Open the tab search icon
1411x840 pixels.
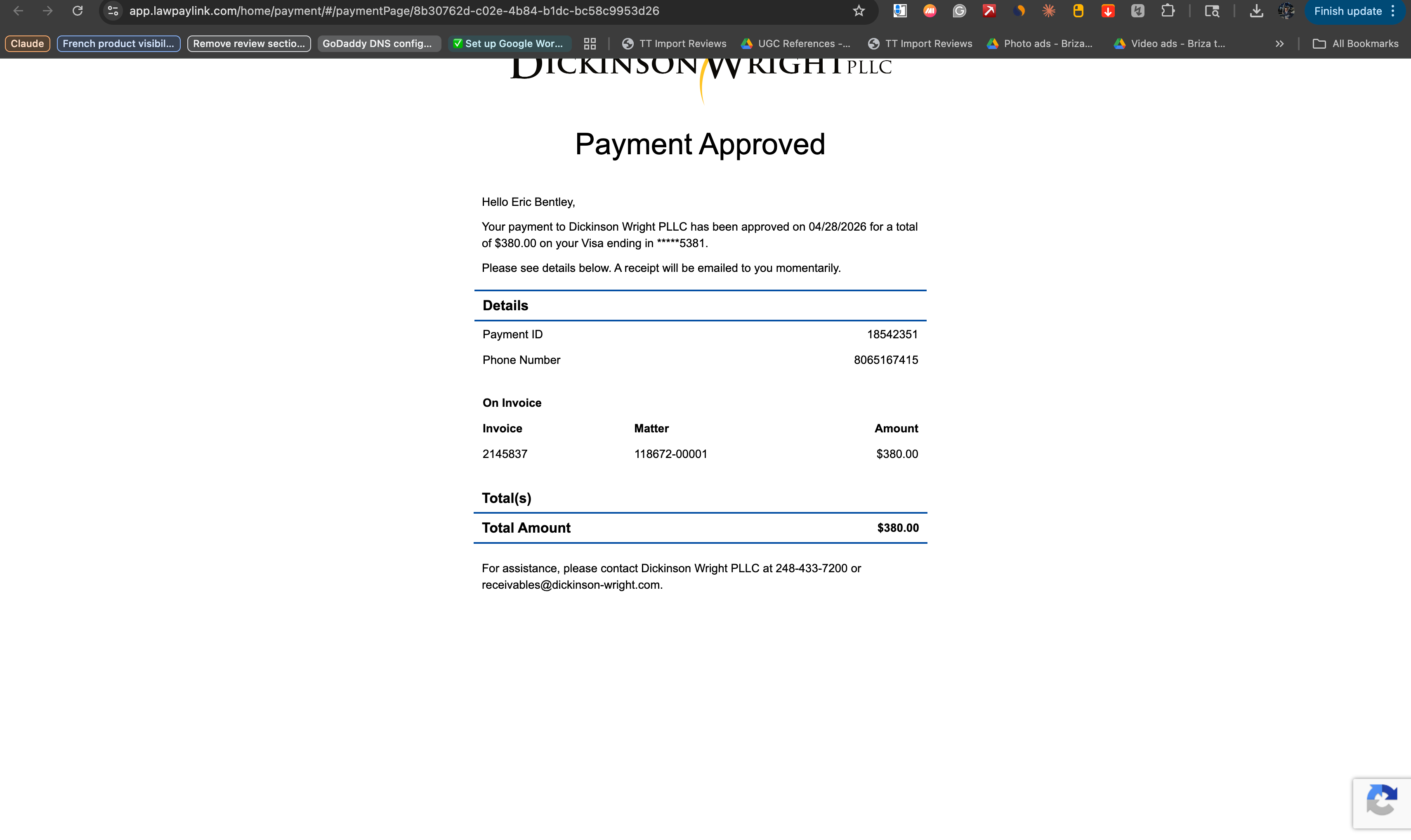[x=1212, y=11]
